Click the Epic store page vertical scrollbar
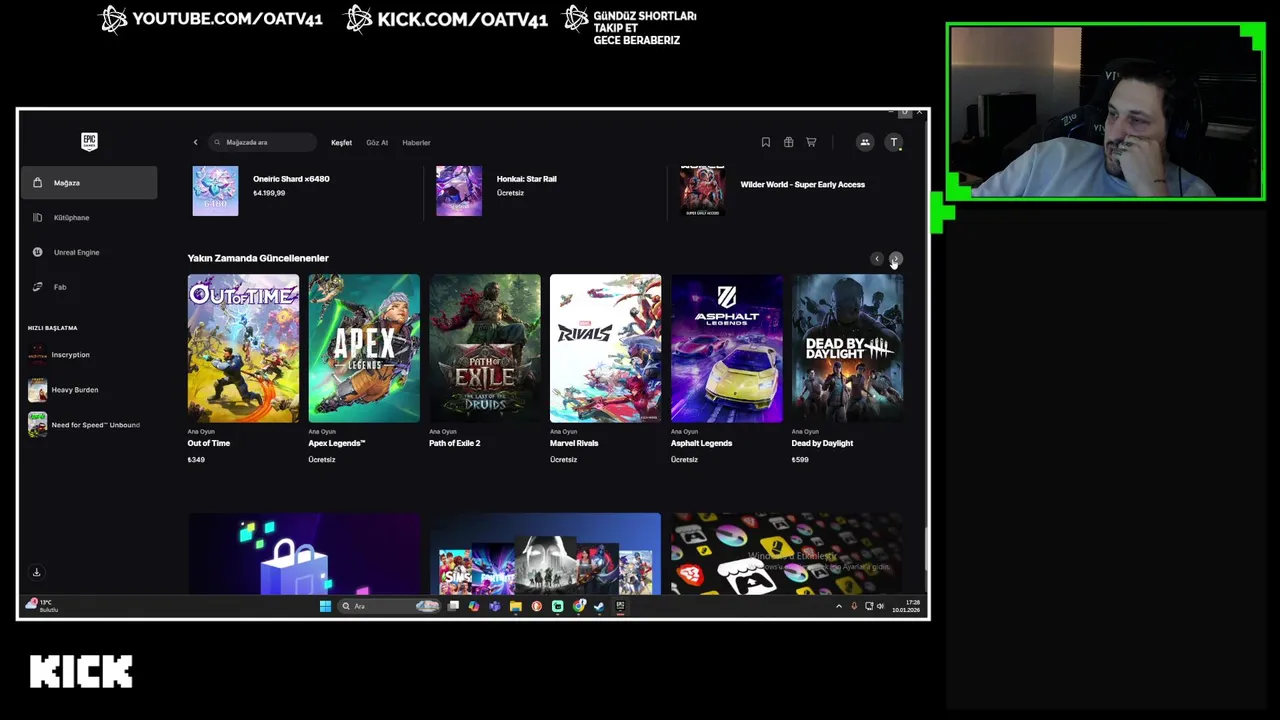 (925, 548)
